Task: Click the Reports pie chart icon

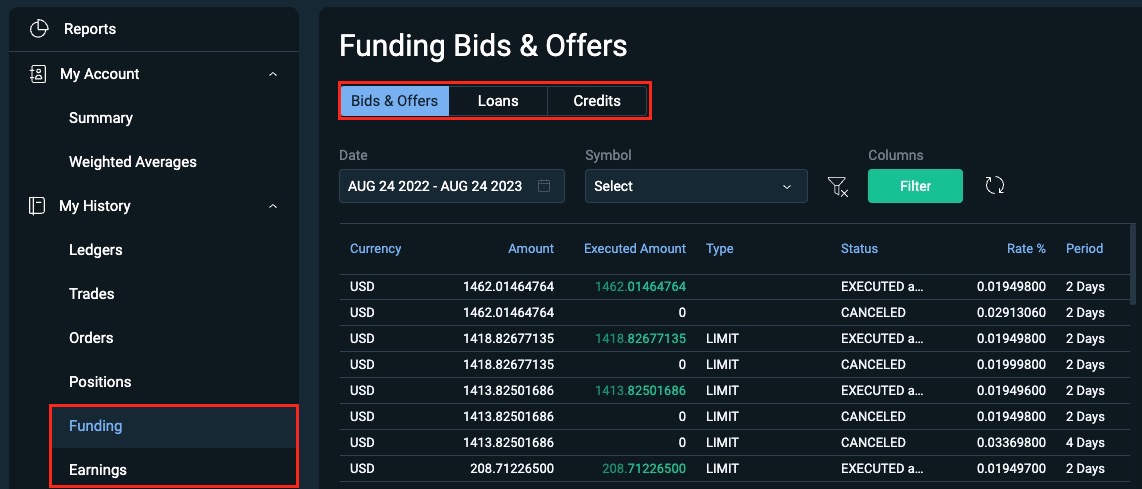Action: (39, 29)
